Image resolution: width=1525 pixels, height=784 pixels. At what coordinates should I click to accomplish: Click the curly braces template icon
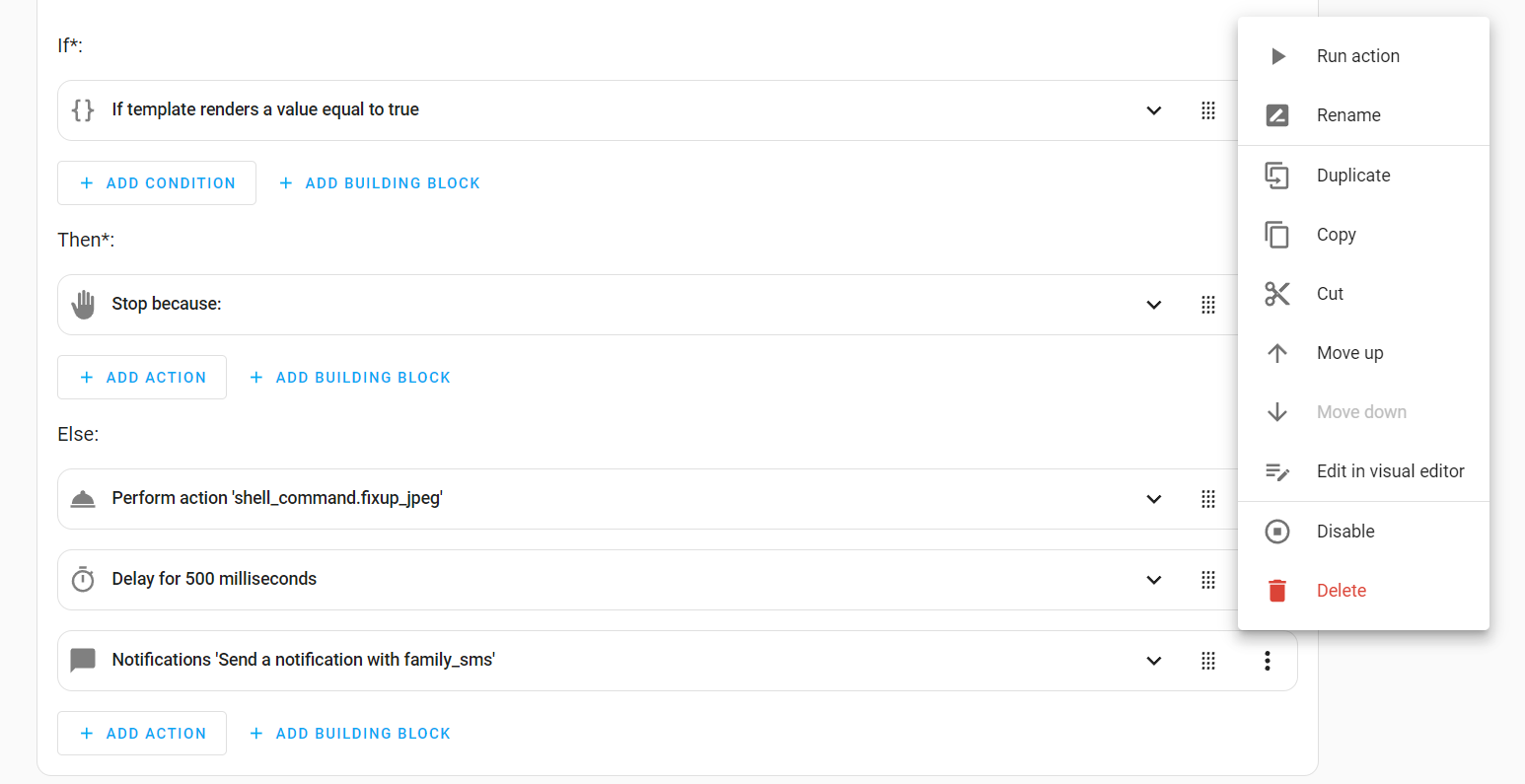[x=84, y=110]
